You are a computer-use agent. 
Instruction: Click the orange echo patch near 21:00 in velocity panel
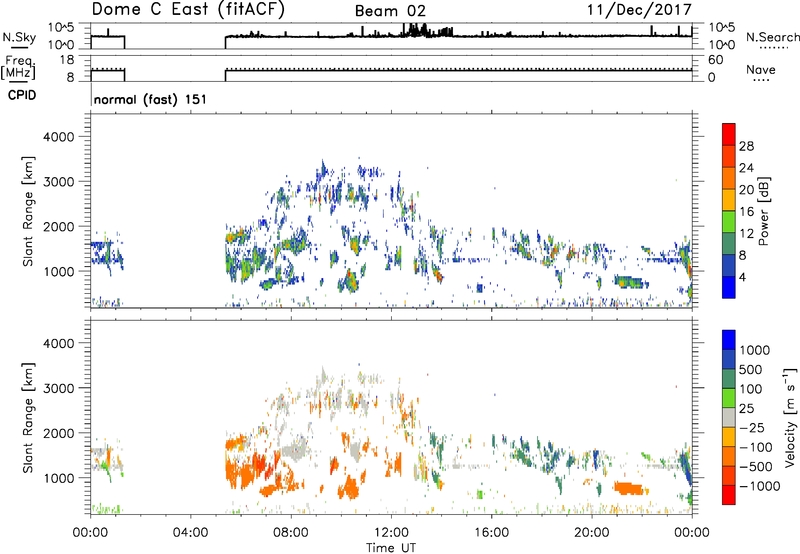point(629,489)
